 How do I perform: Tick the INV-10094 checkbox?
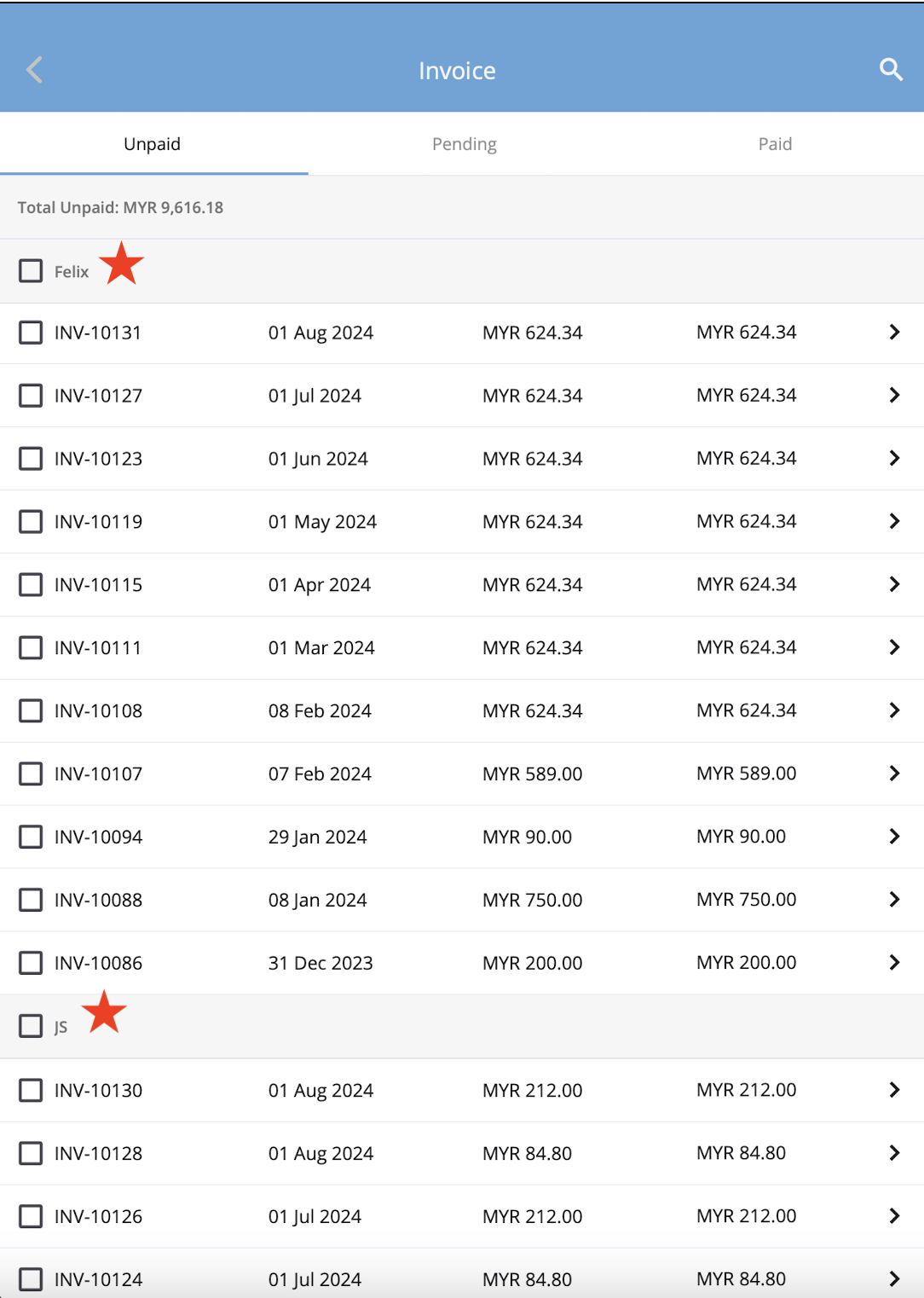pyautogui.click(x=31, y=837)
